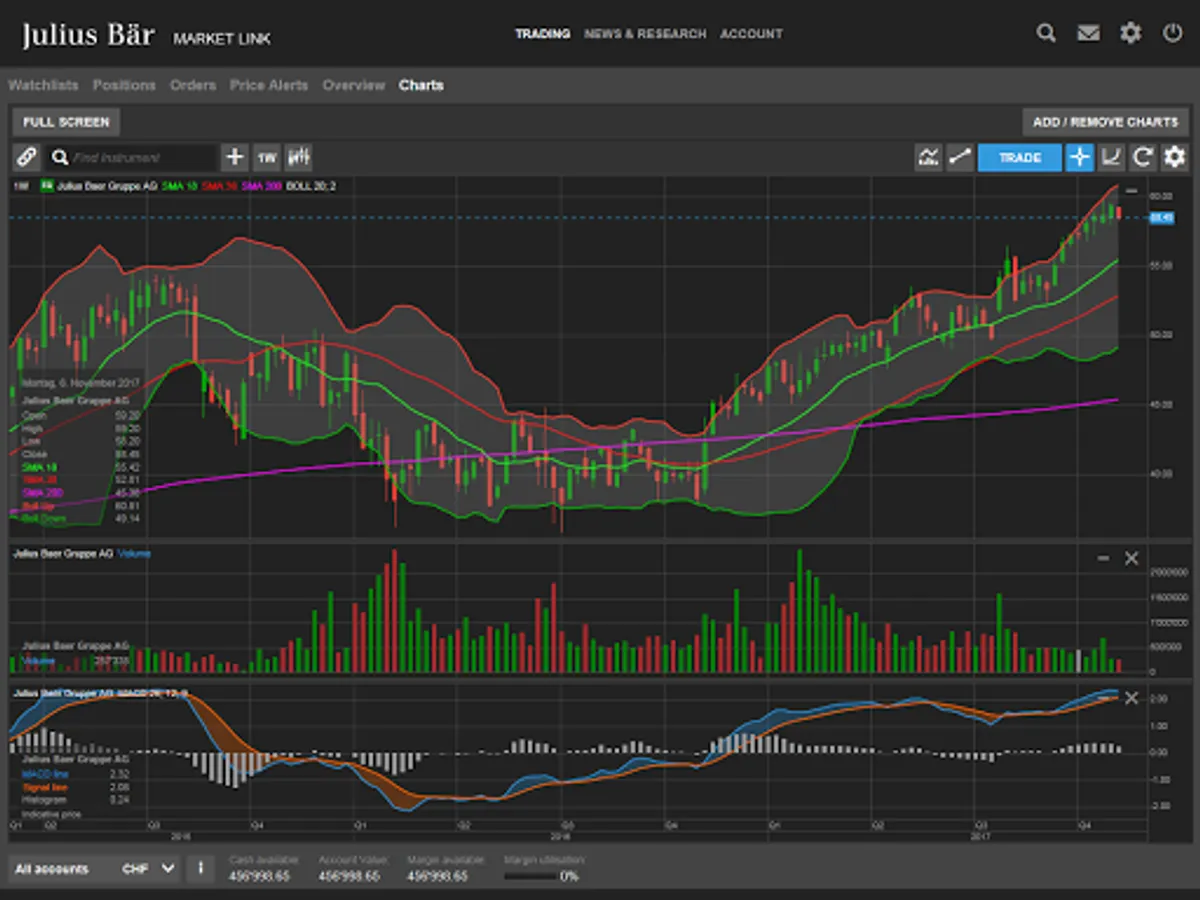Screen dimensions: 1200x900
Task: Click the axis scale icon
Action: (x=1111, y=157)
